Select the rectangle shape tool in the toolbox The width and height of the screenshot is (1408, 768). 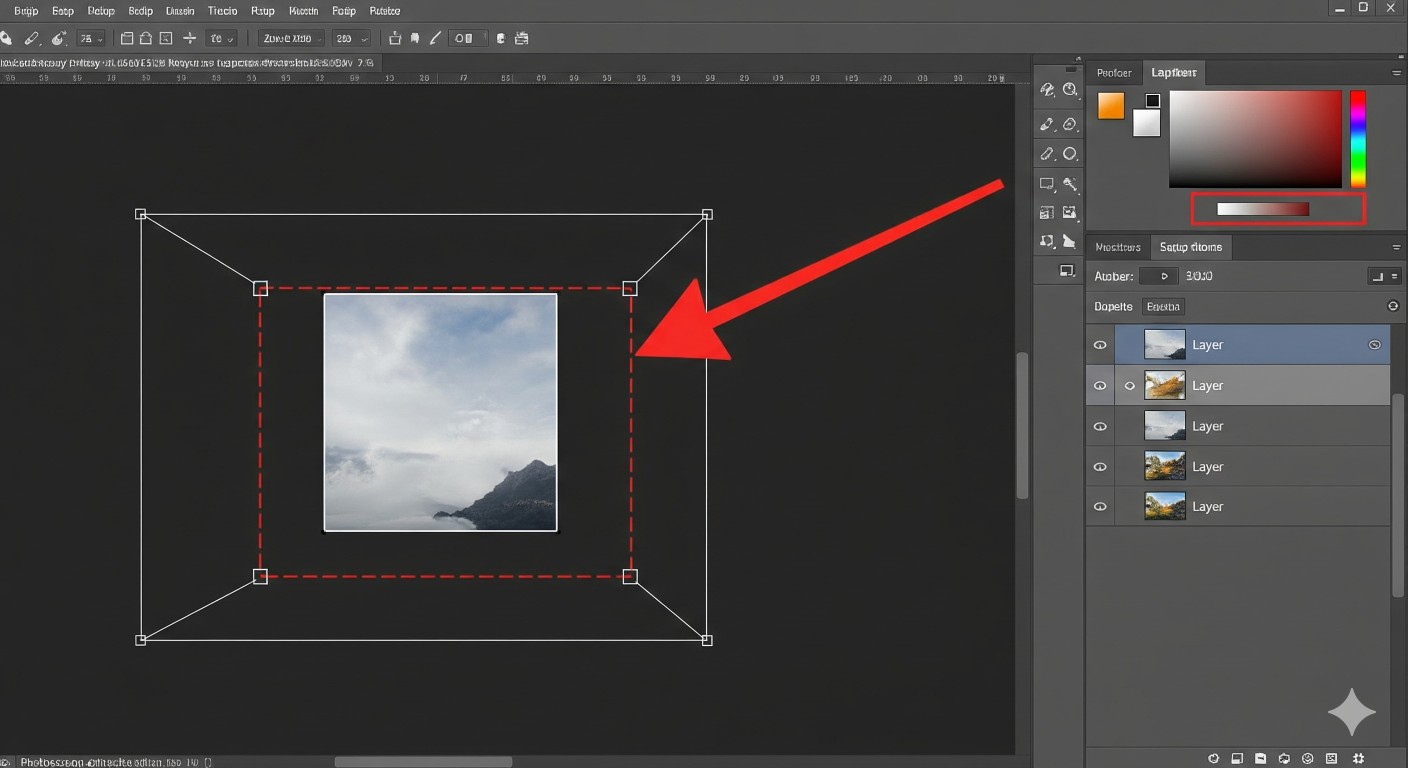[x=1047, y=185]
